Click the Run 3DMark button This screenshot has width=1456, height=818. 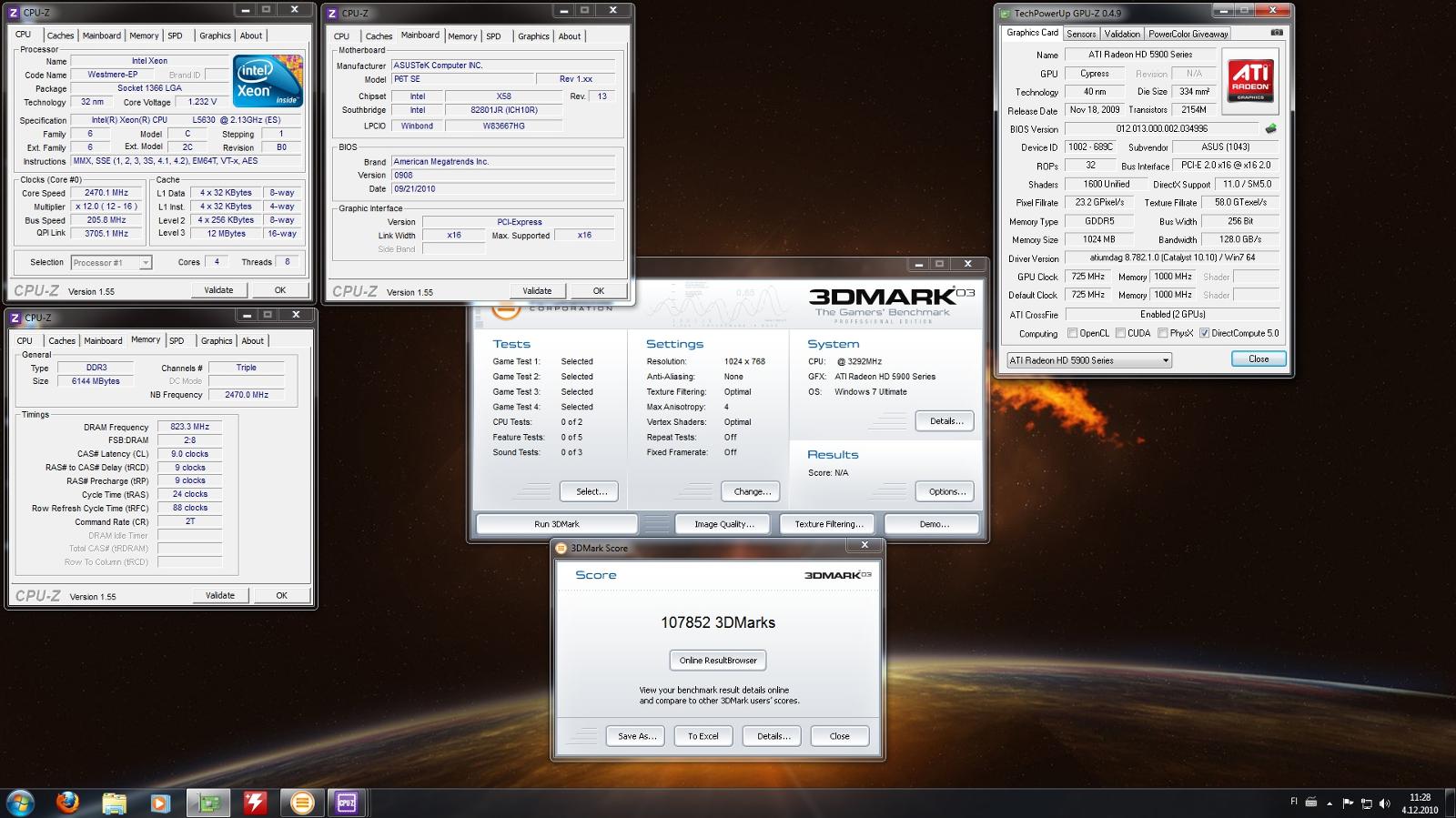(x=557, y=524)
